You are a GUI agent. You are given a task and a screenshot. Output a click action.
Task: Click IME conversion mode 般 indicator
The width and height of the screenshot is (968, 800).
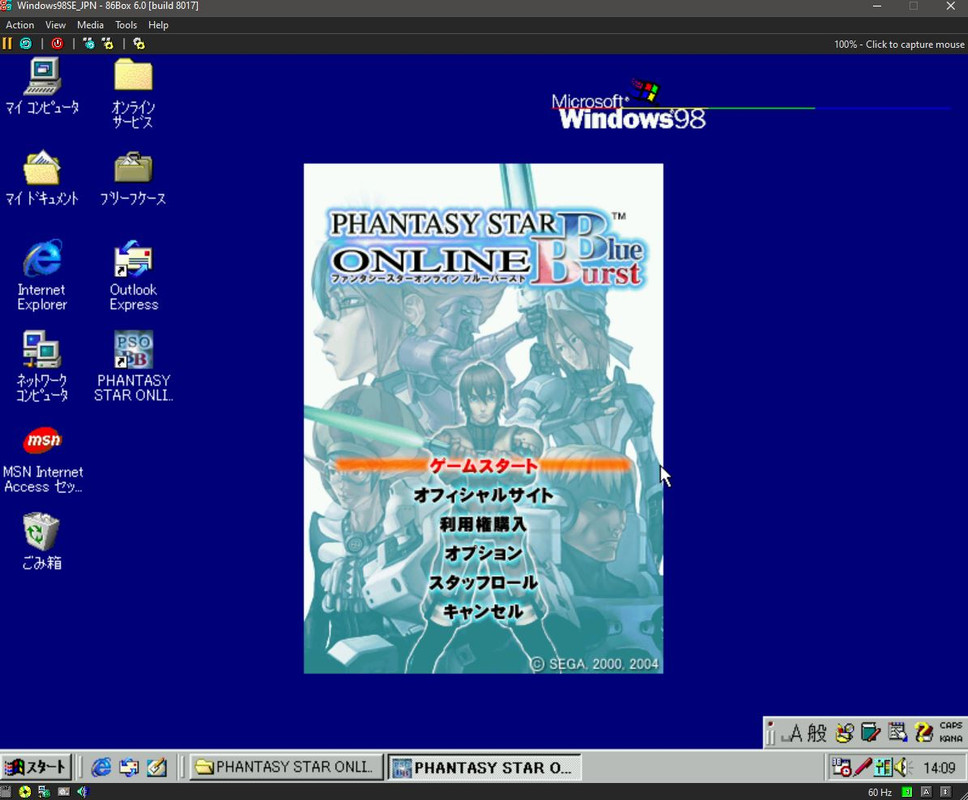click(x=816, y=733)
